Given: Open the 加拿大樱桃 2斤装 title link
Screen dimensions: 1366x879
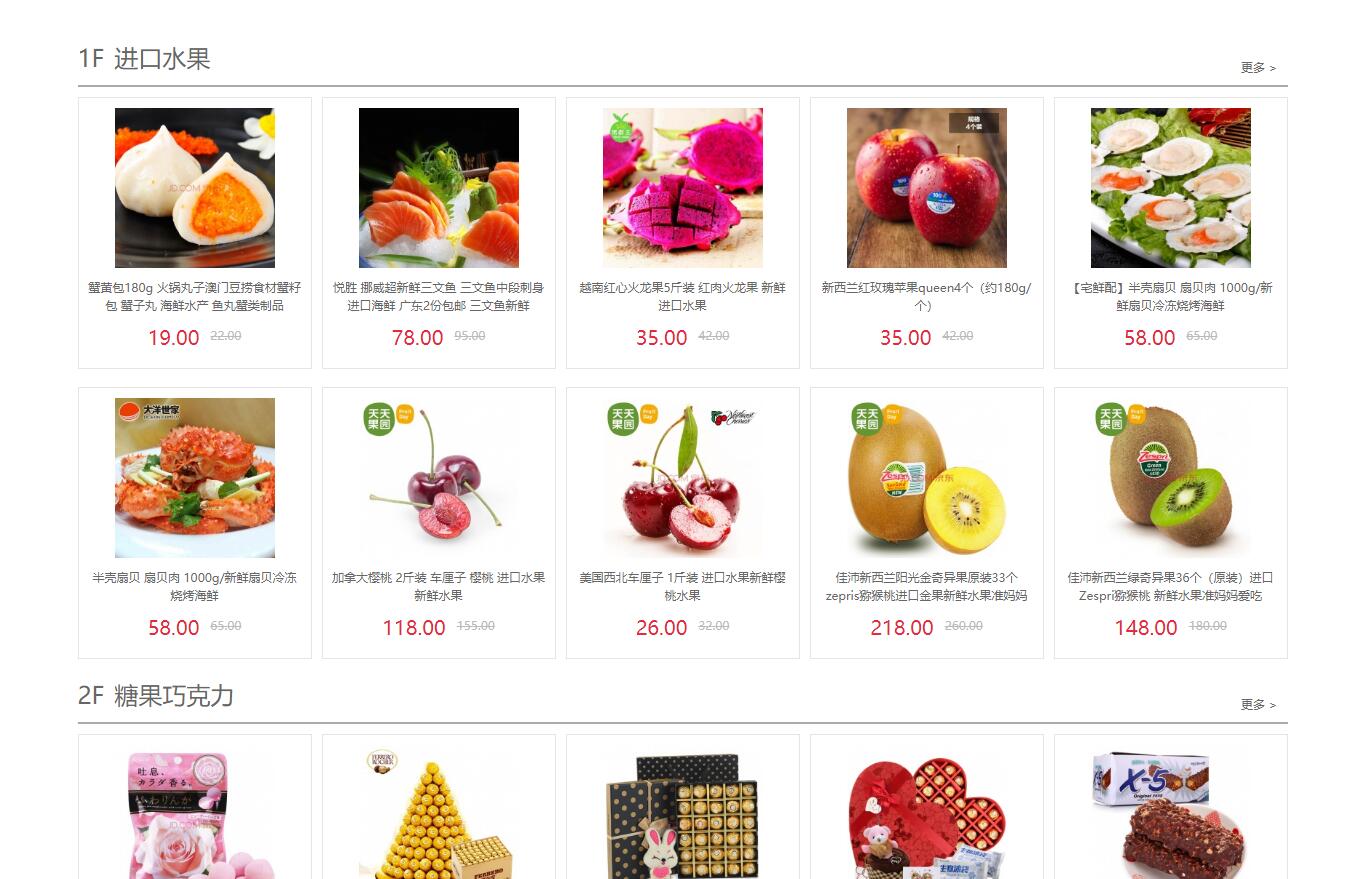Looking at the screenshot, I should tap(439, 587).
